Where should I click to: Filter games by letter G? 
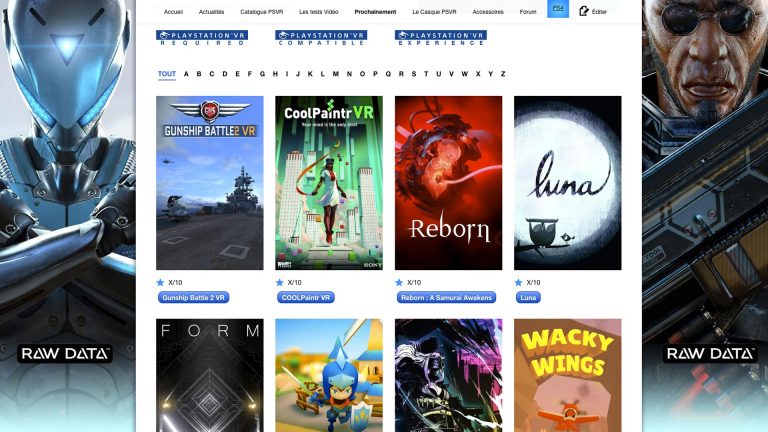pyautogui.click(x=263, y=74)
